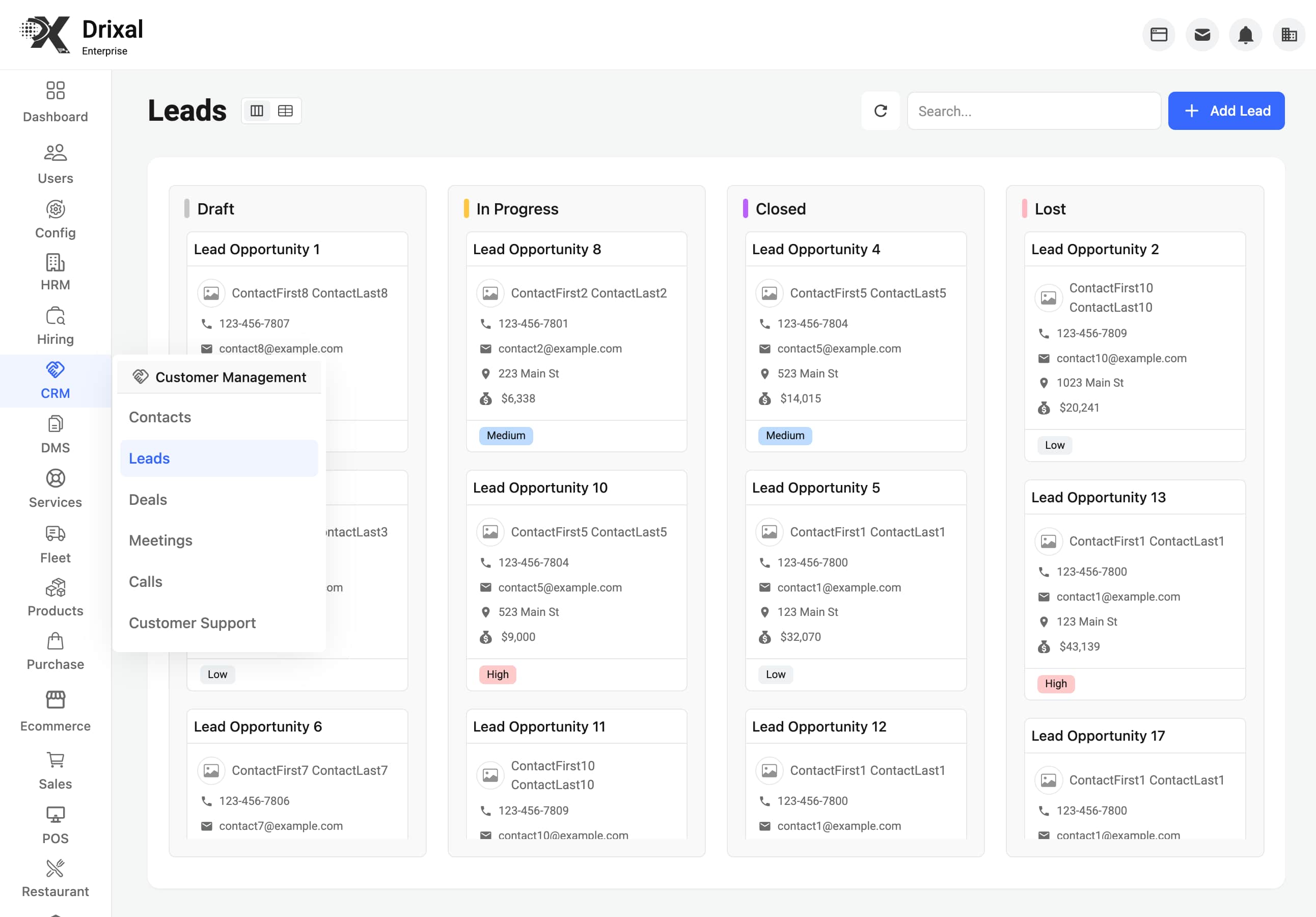Choose Customer Support menu entry

(x=192, y=623)
